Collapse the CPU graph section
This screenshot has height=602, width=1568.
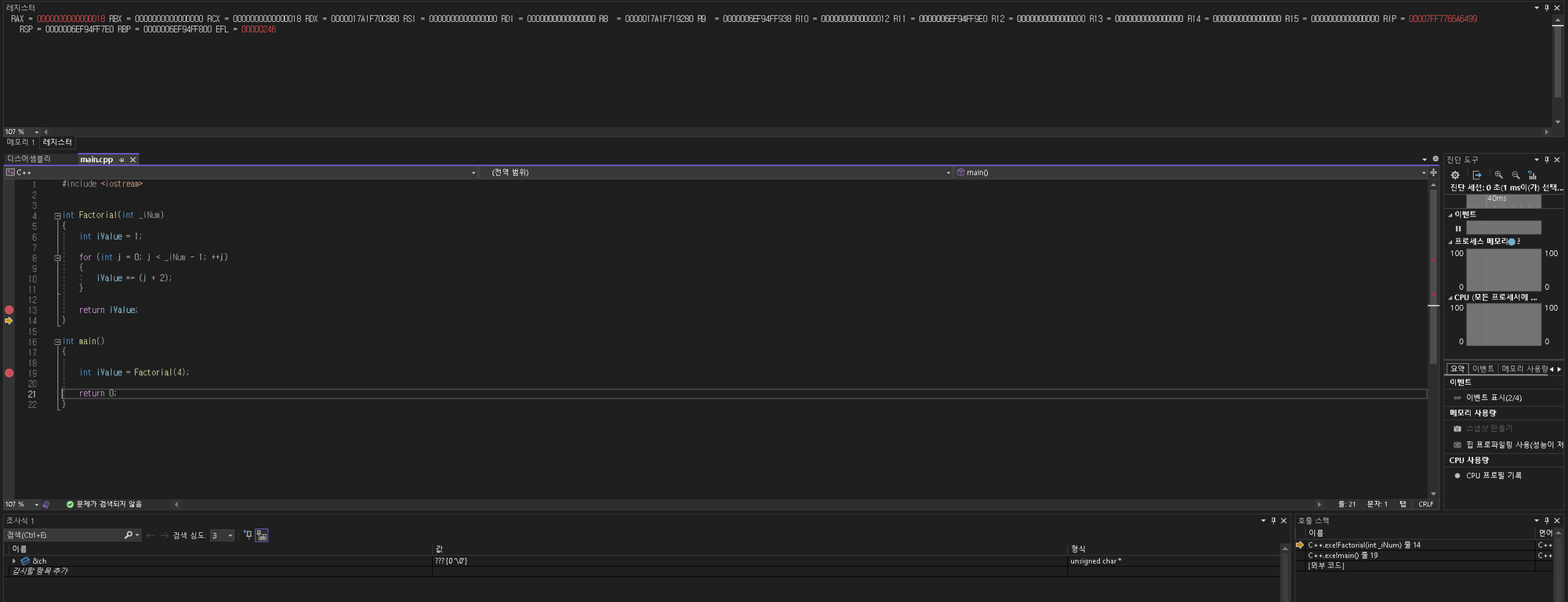click(x=1450, y=298)
